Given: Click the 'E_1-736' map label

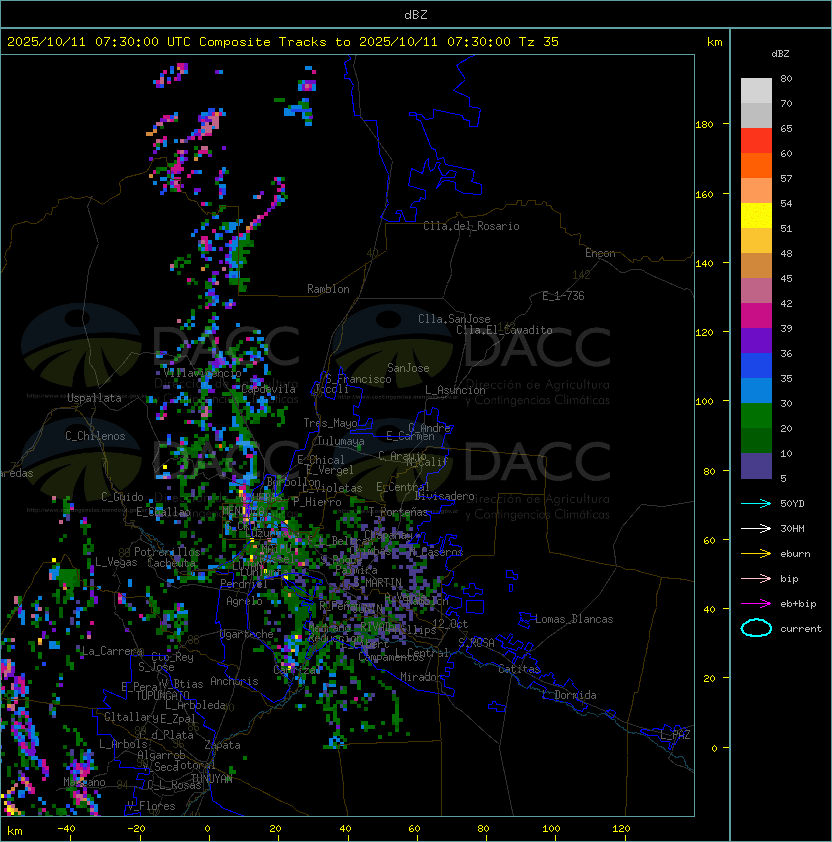Looking at the screenshot, I should click(563, 296).
